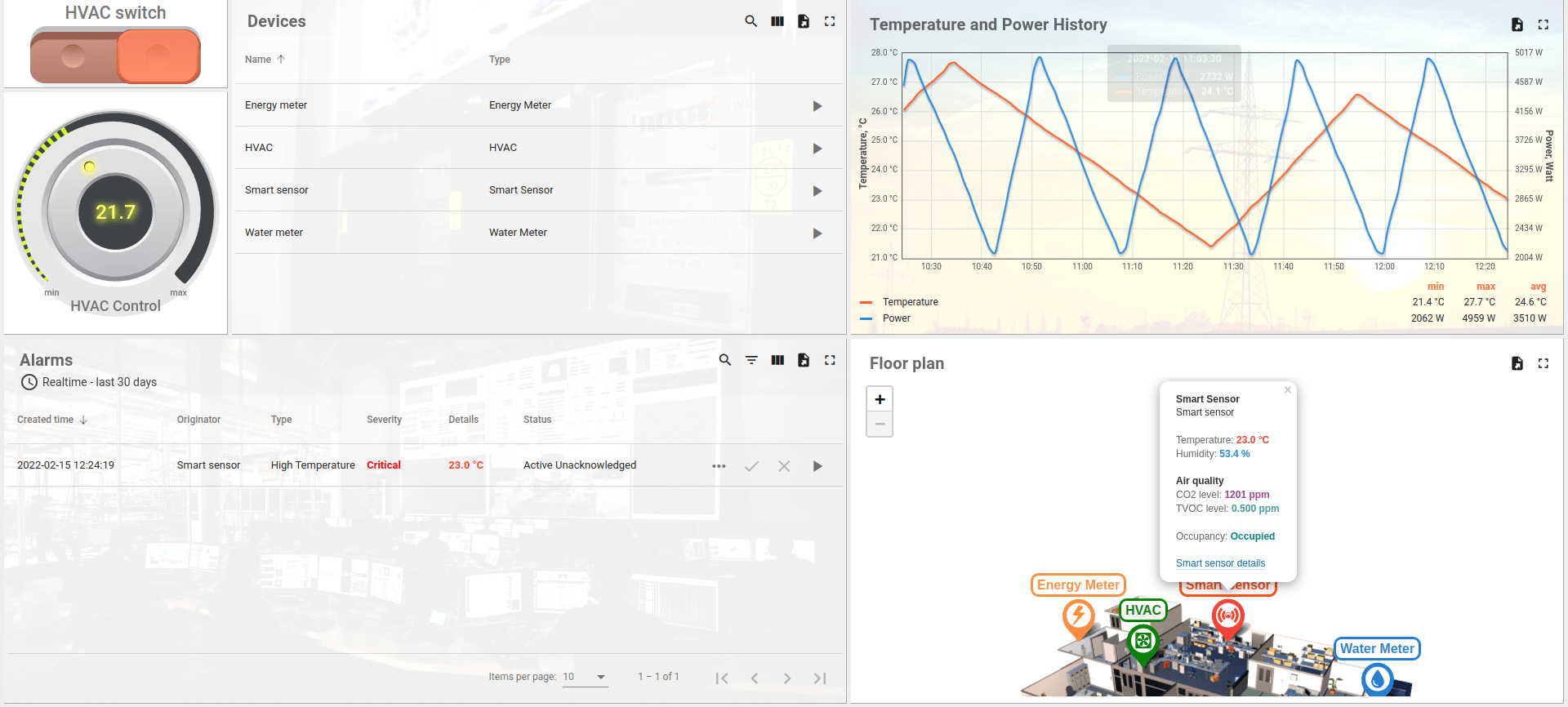Export Devices widget data

click(804, 21)
